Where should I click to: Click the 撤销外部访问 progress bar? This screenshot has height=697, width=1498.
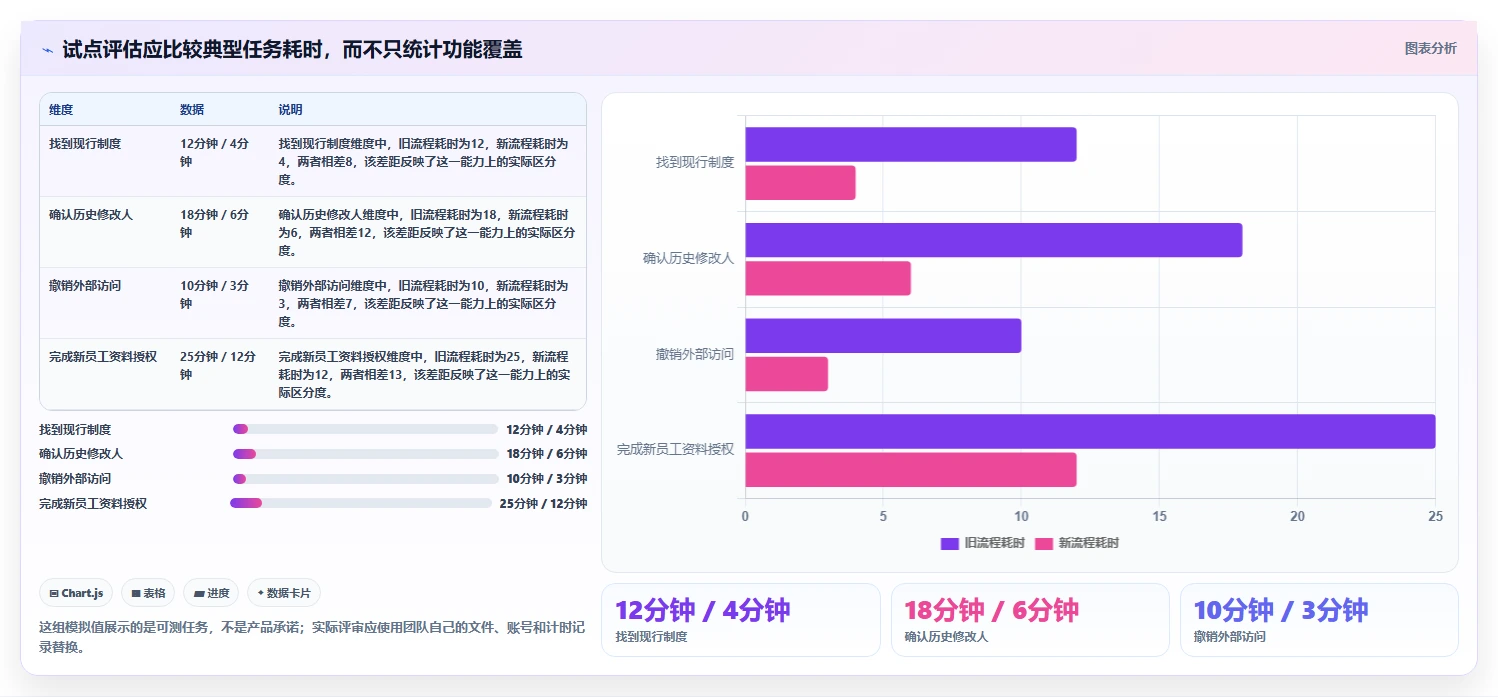pos(365,479)
